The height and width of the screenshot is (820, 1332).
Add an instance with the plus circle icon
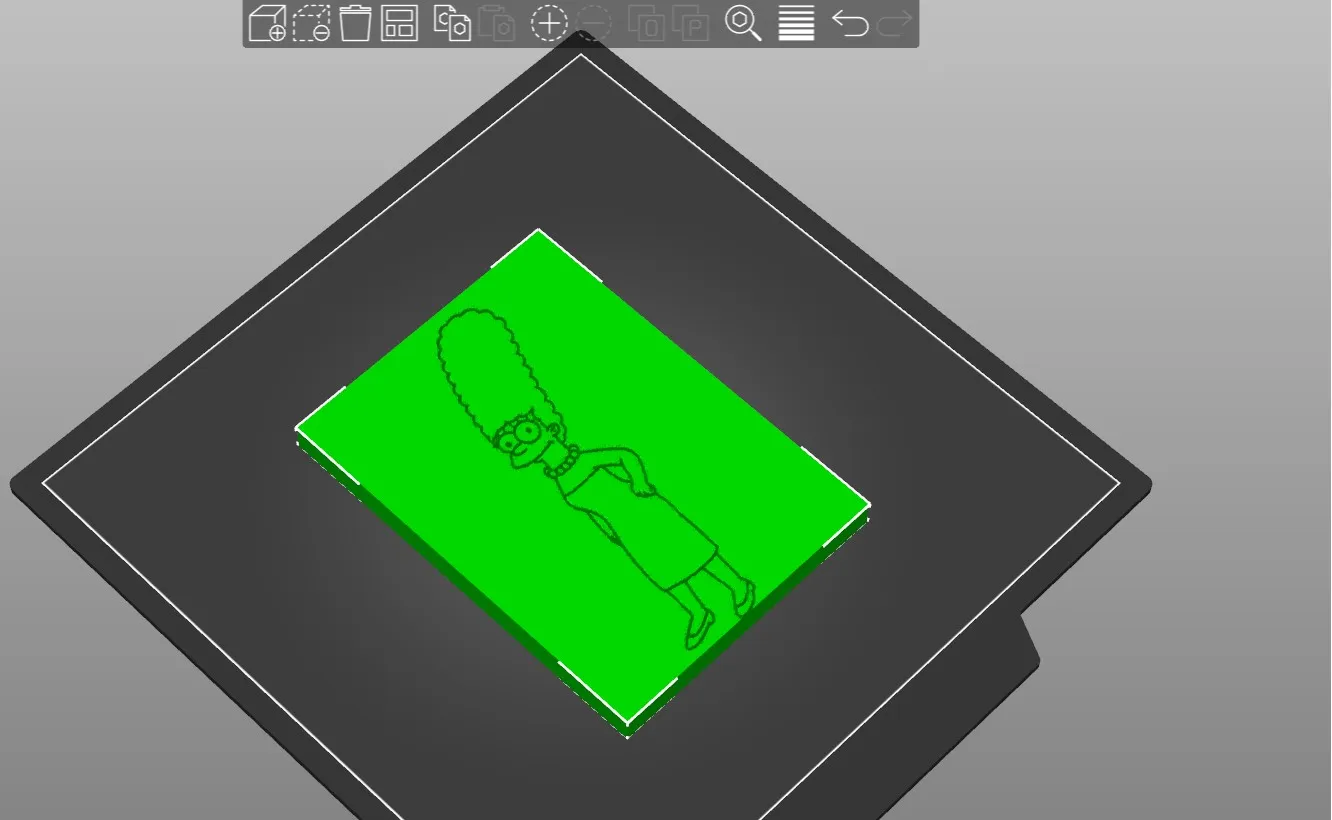[x=549, y=23]
